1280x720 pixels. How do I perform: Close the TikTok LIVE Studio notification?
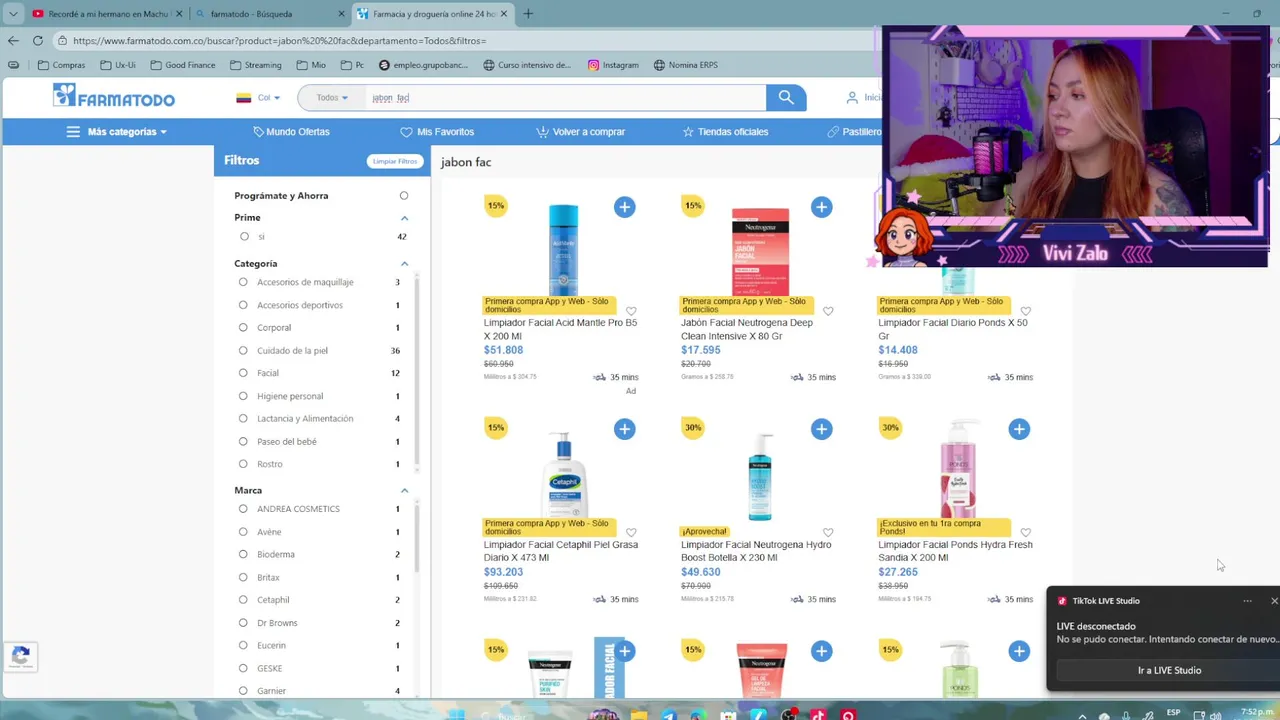1274,601
